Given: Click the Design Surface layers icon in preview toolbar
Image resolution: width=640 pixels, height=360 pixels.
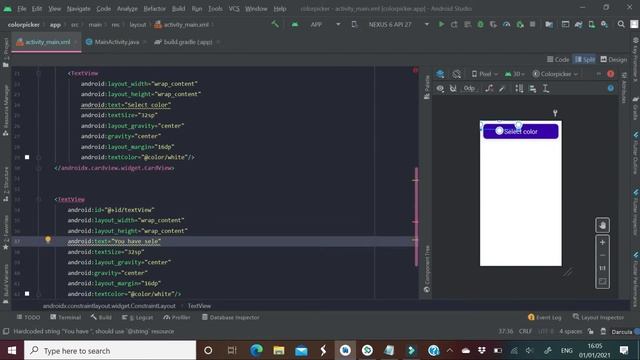Looking at the screenshot, I should tap(440, 74).
